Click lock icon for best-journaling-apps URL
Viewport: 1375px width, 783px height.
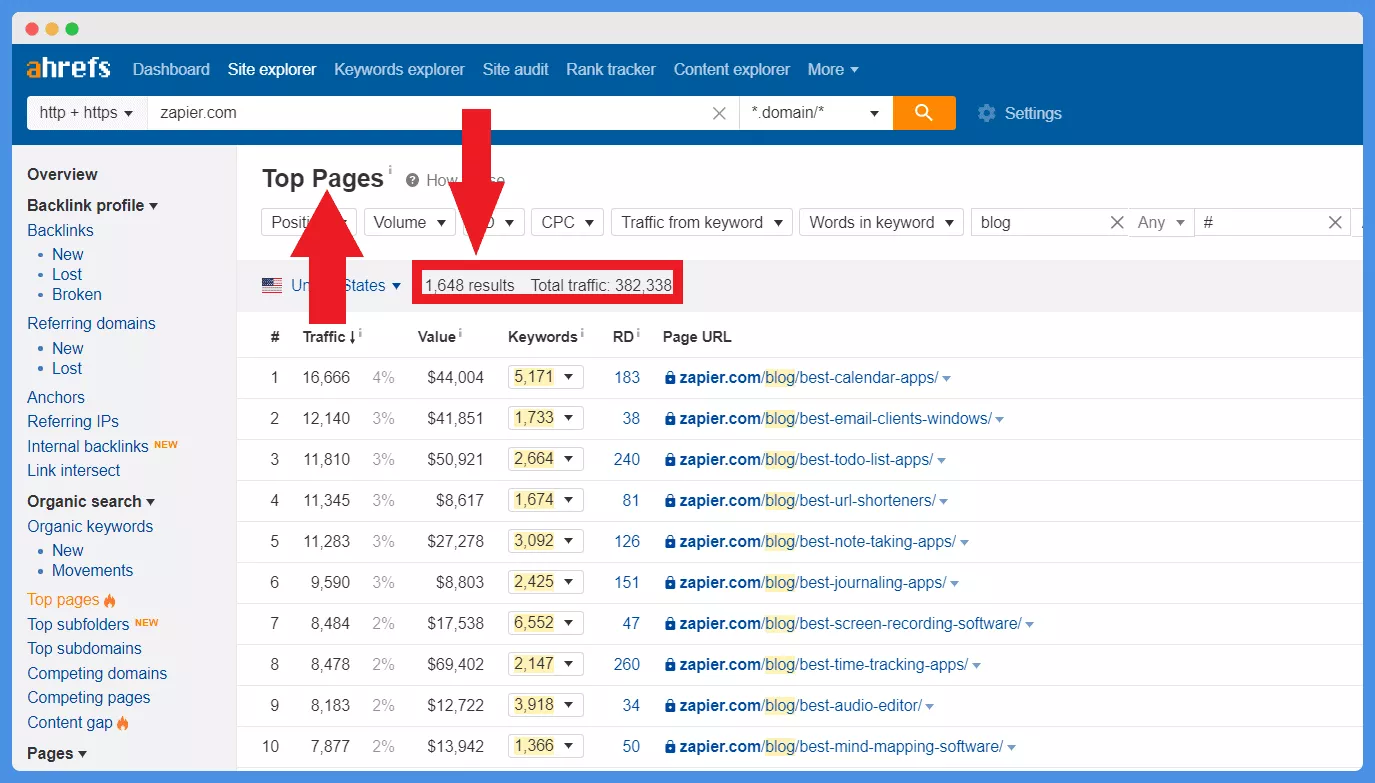pos(670,583)
